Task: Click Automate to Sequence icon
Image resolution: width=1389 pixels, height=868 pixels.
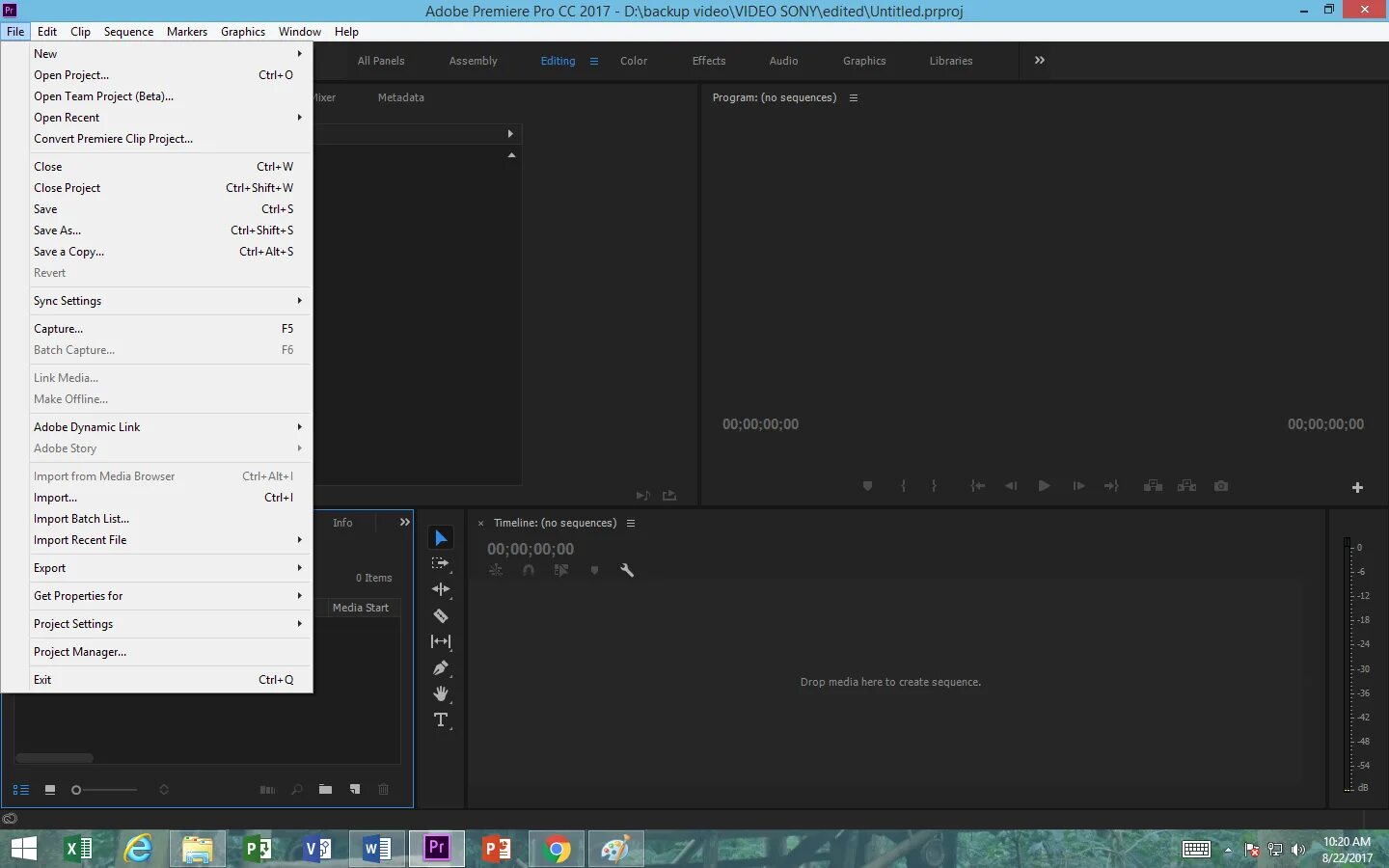Action: tap(267, 789)
